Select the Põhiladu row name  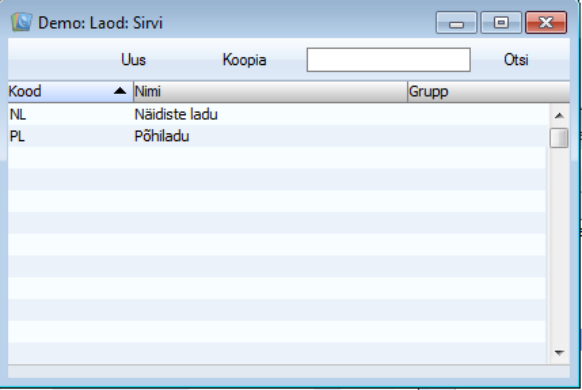[162, 136]
